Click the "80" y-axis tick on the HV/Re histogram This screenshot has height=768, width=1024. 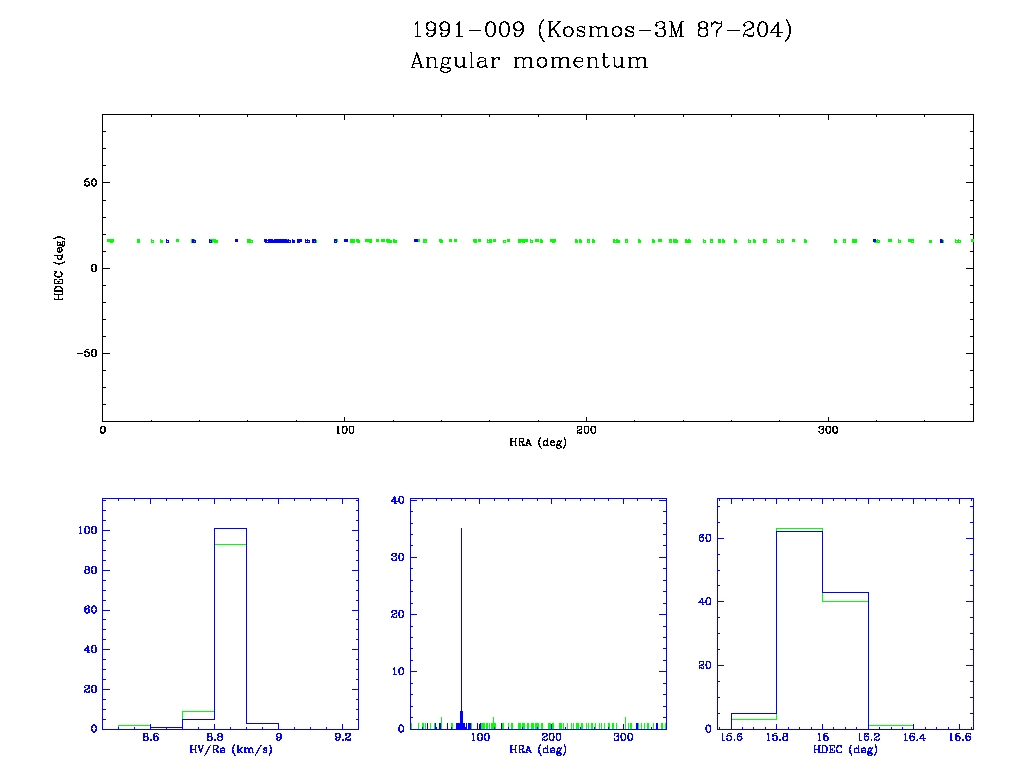88,570
